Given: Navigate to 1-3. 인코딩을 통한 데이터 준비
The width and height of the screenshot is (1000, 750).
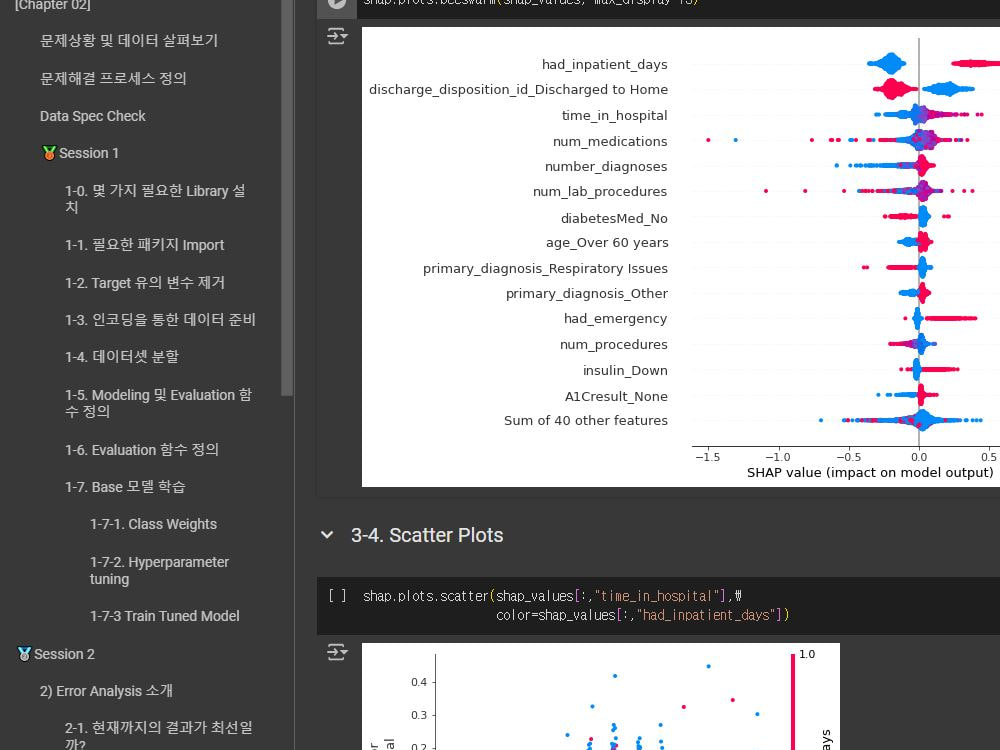Looking at the screenshot, I should [x=160, y=320].
